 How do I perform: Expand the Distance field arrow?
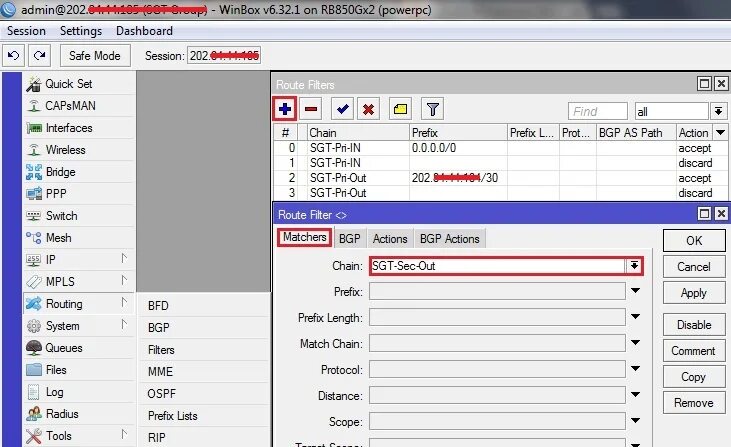(635, 395)
